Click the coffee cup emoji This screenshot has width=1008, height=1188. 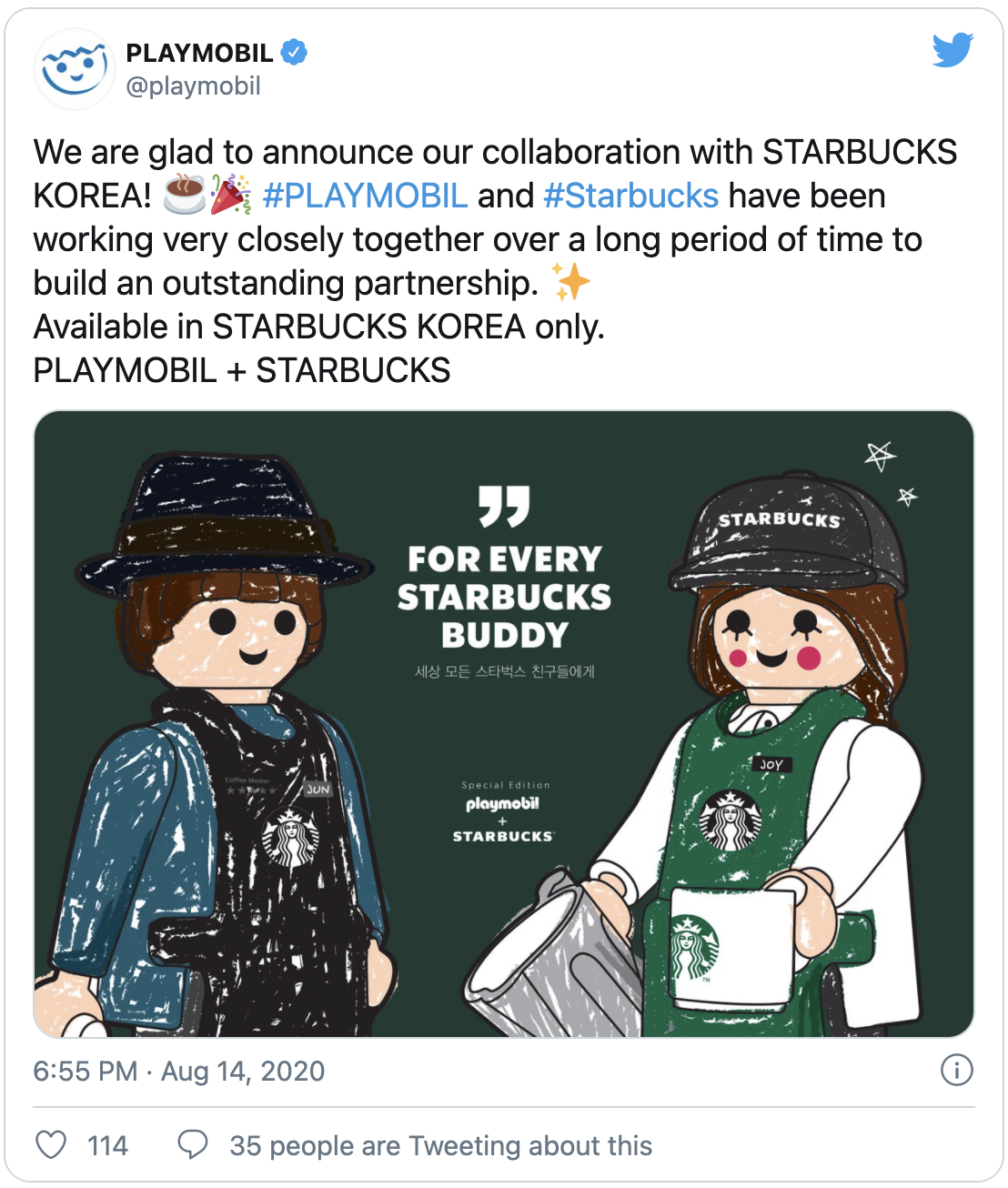[185, 195]
